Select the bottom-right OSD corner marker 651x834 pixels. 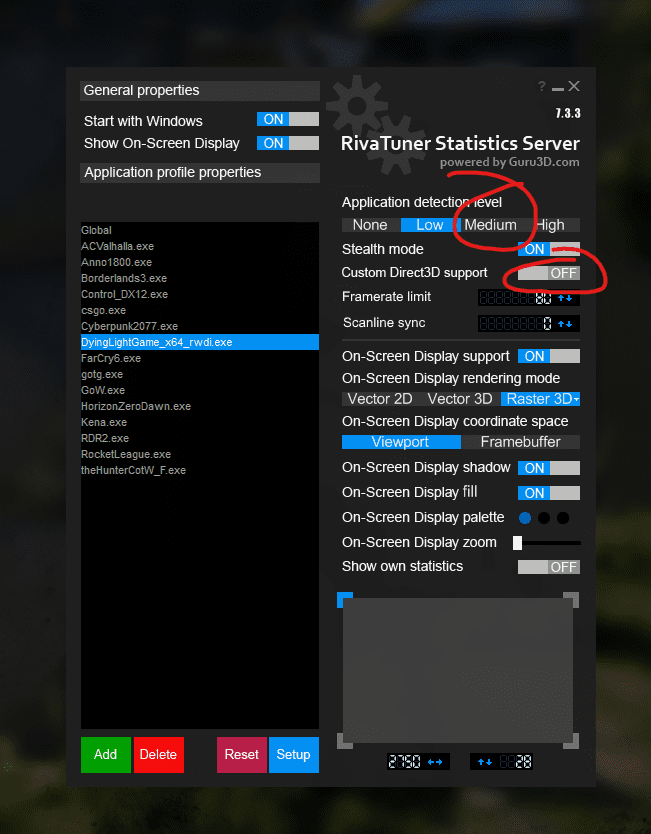pyautogui.click(x=571, y=741)
